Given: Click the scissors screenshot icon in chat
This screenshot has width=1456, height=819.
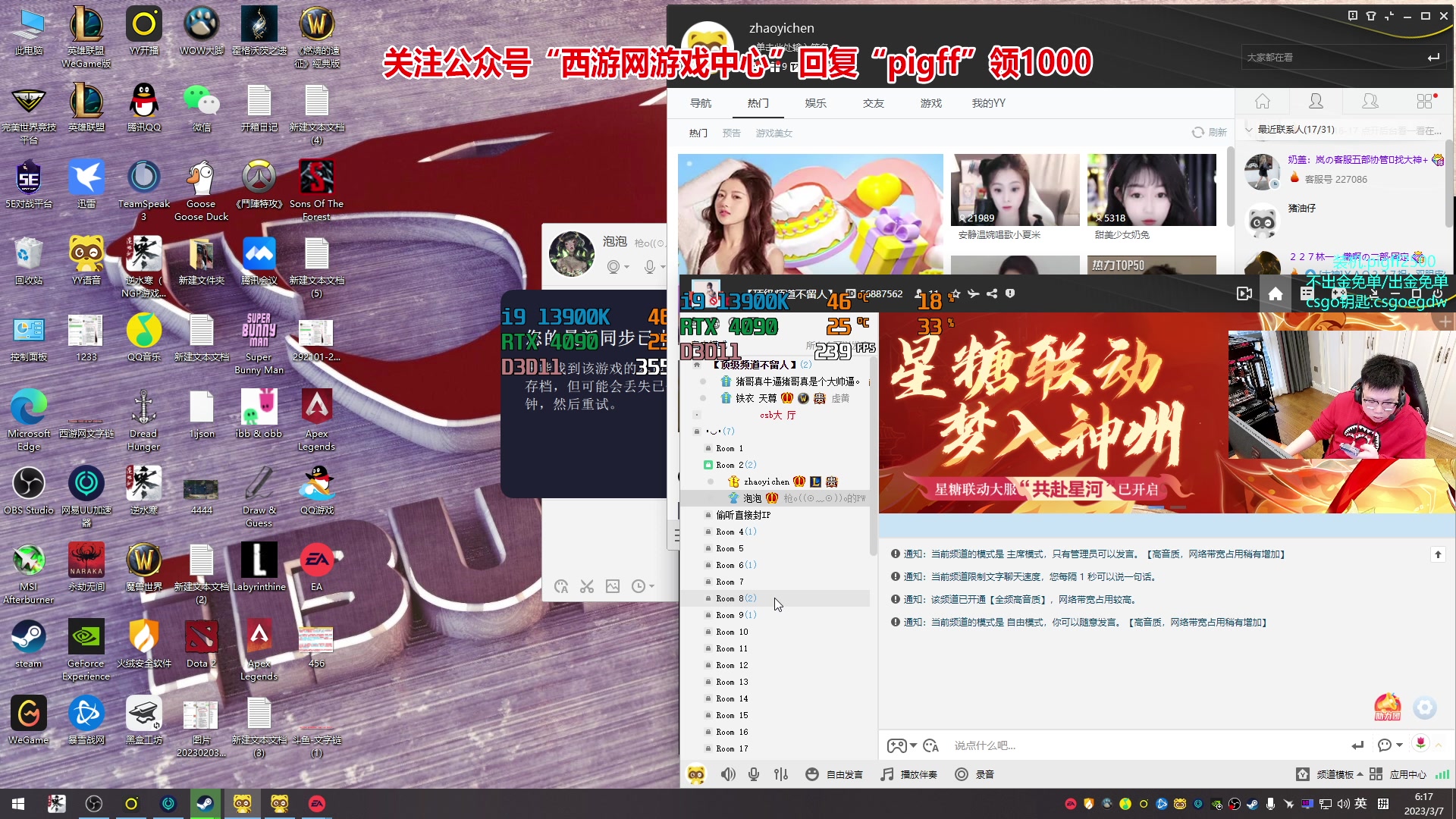Looking at the screenshot, I should 587,586.
